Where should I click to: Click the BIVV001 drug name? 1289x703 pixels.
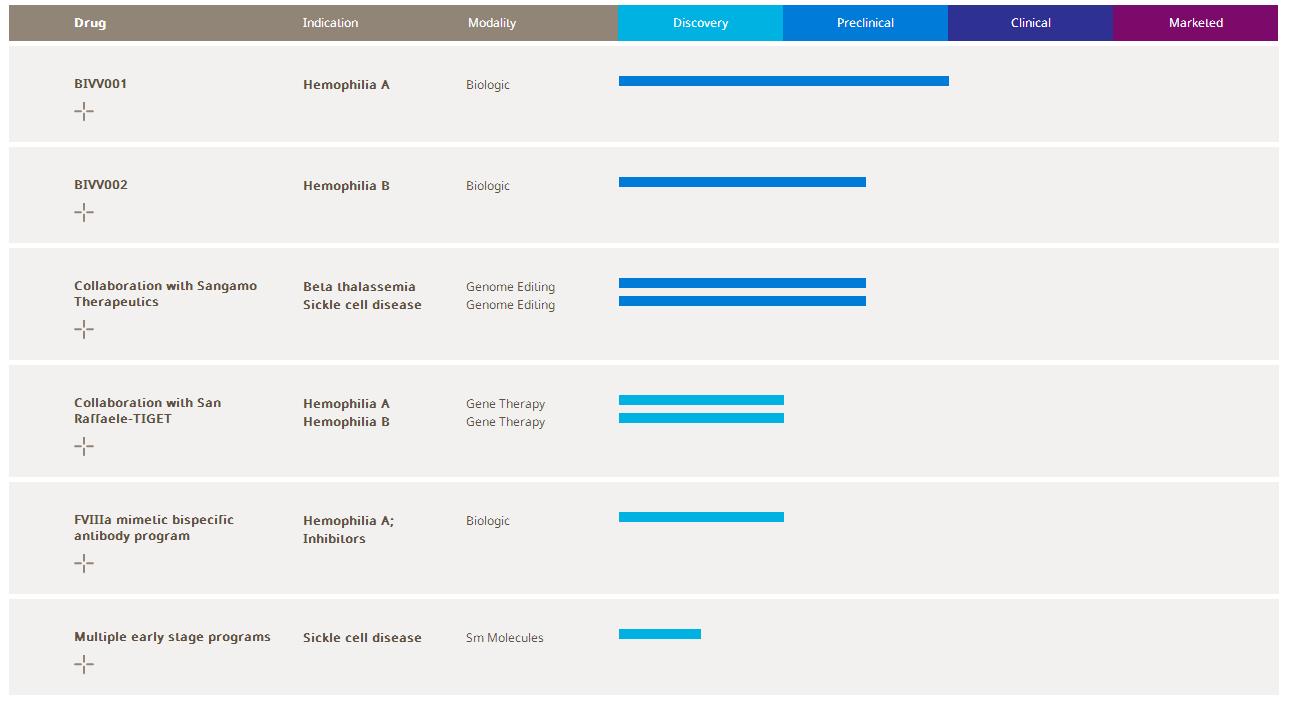(x=100, y=84)
